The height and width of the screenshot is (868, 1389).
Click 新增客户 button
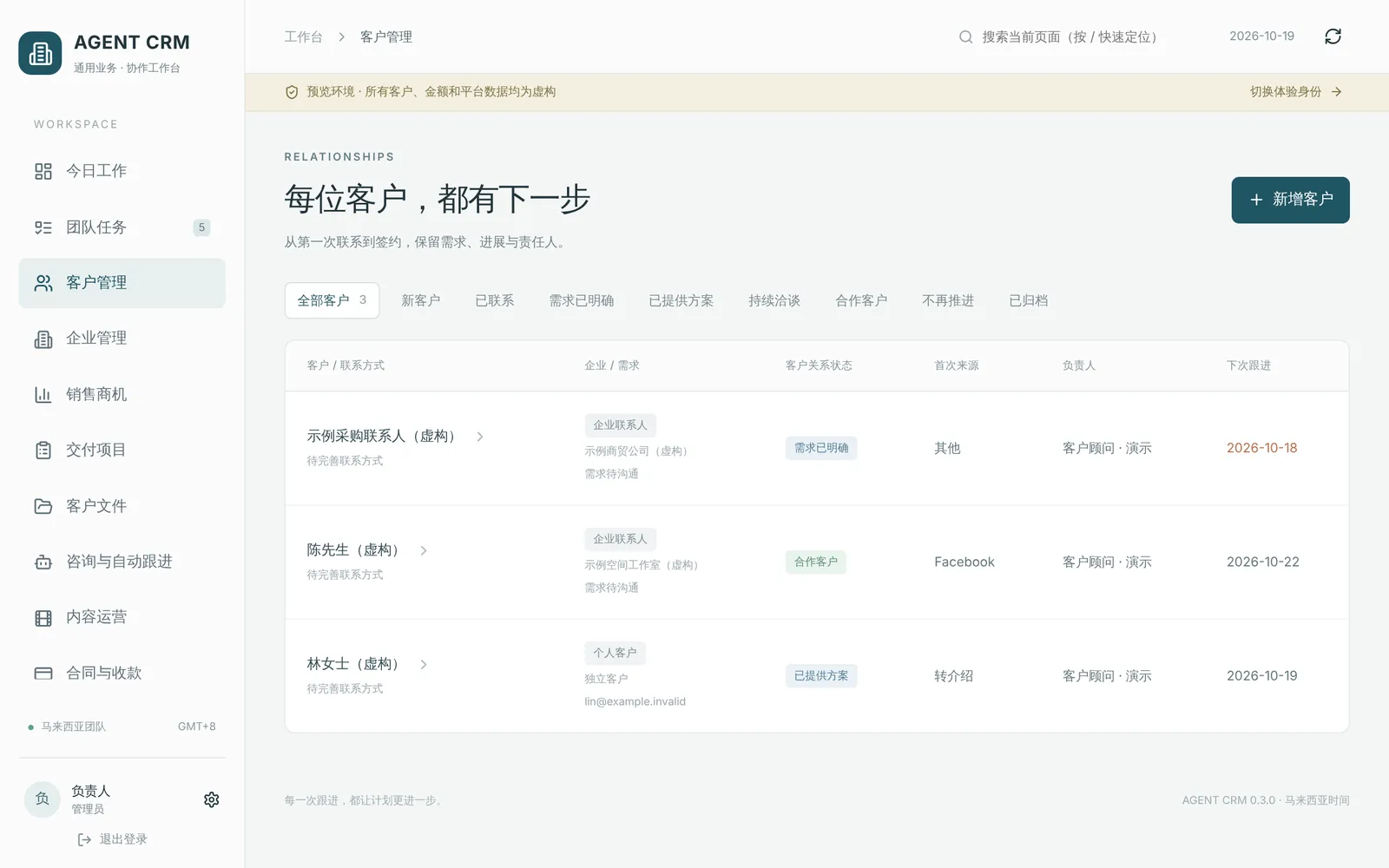click(x=1290, y=200)
